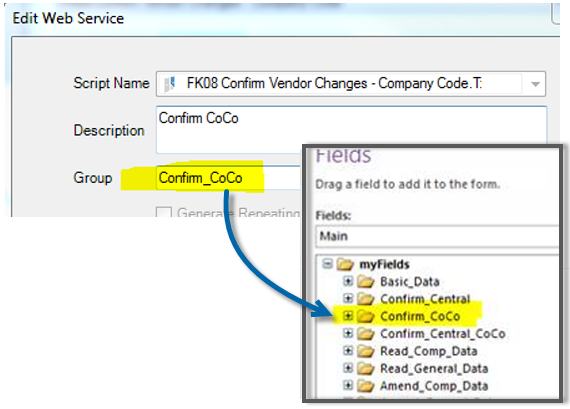Viewport: 570px width, 409px height.
Task: Click the highlighted Confirm_CoCo folder icon
Action: pos(365,316)
